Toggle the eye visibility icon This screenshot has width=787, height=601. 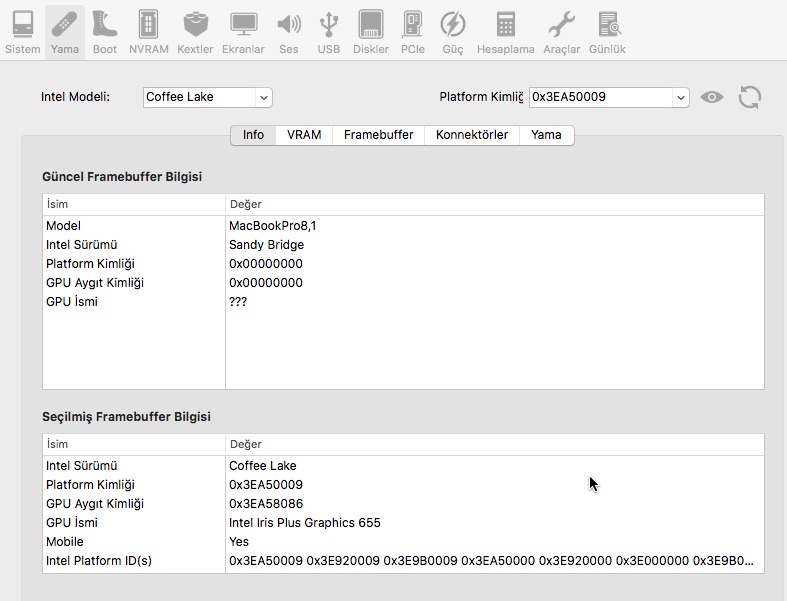pyautogui.click(x=712, y=97)
